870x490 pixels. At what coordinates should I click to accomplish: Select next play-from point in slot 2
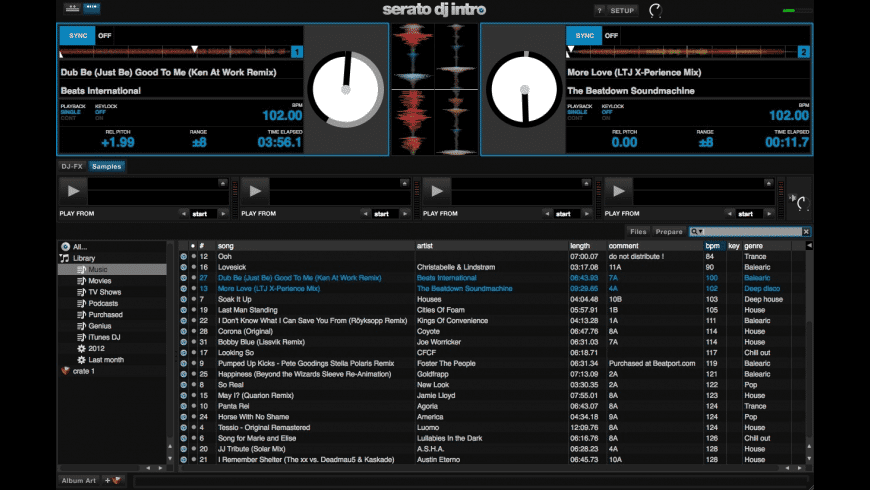[x=405, y=214]
